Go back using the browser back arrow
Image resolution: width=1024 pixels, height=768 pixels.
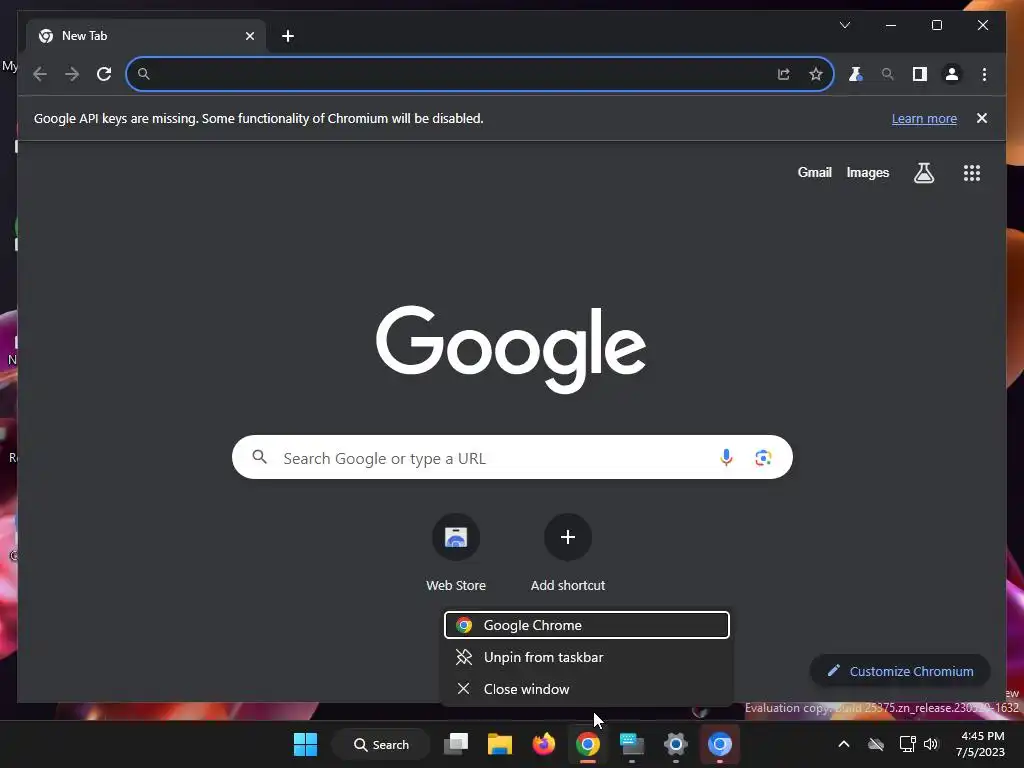click(x=40, y=74)
